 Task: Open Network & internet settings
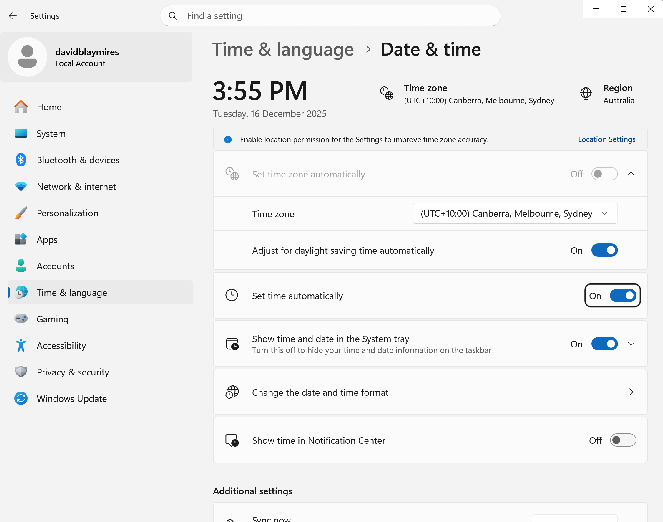[x=100, y=186]
